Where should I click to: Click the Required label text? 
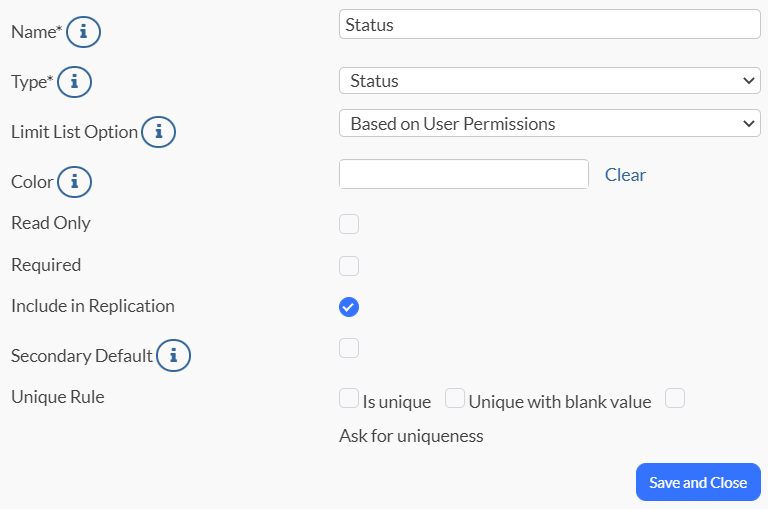click(46, 265)
